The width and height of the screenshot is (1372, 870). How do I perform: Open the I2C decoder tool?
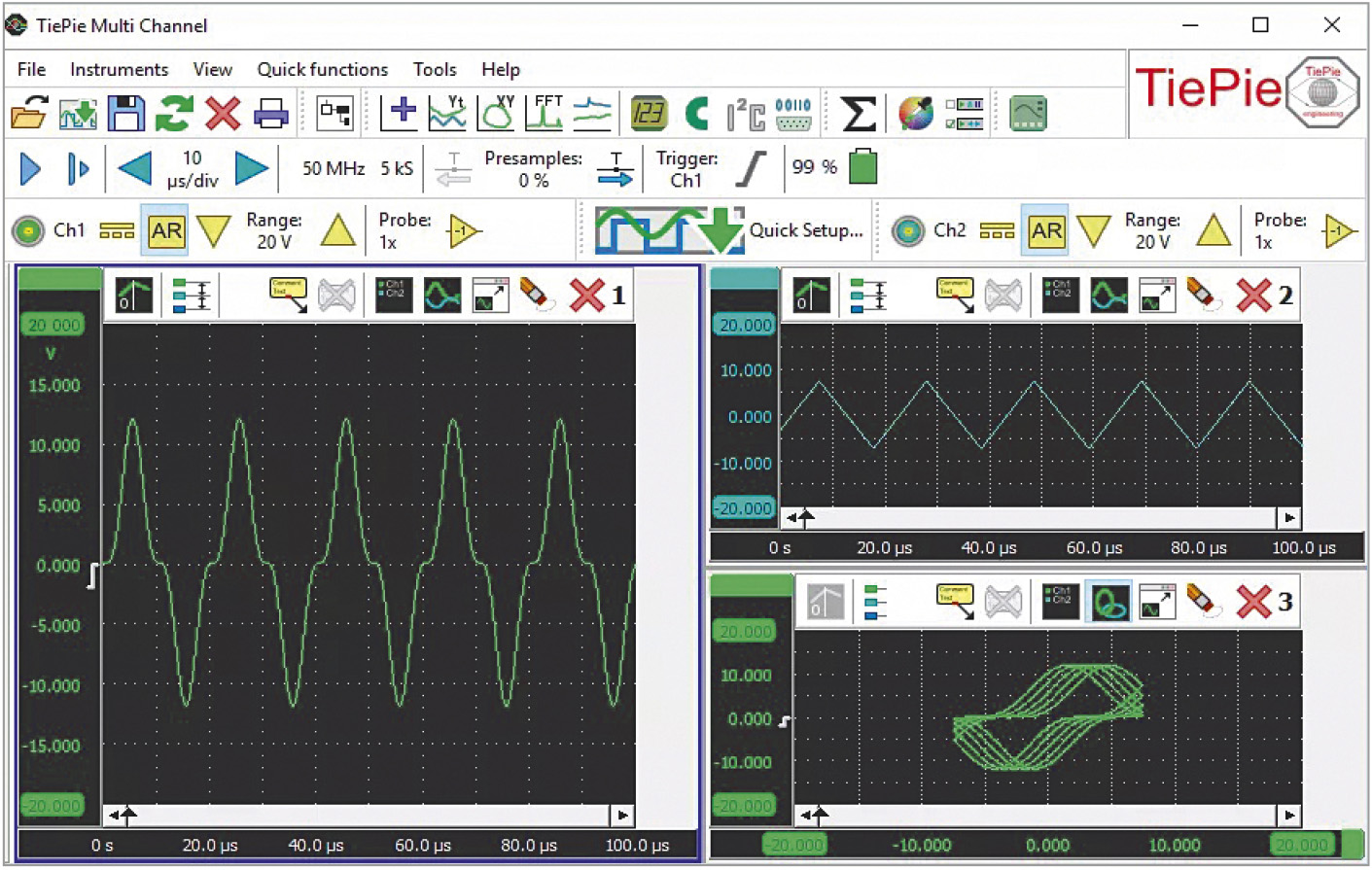[746, 114]
